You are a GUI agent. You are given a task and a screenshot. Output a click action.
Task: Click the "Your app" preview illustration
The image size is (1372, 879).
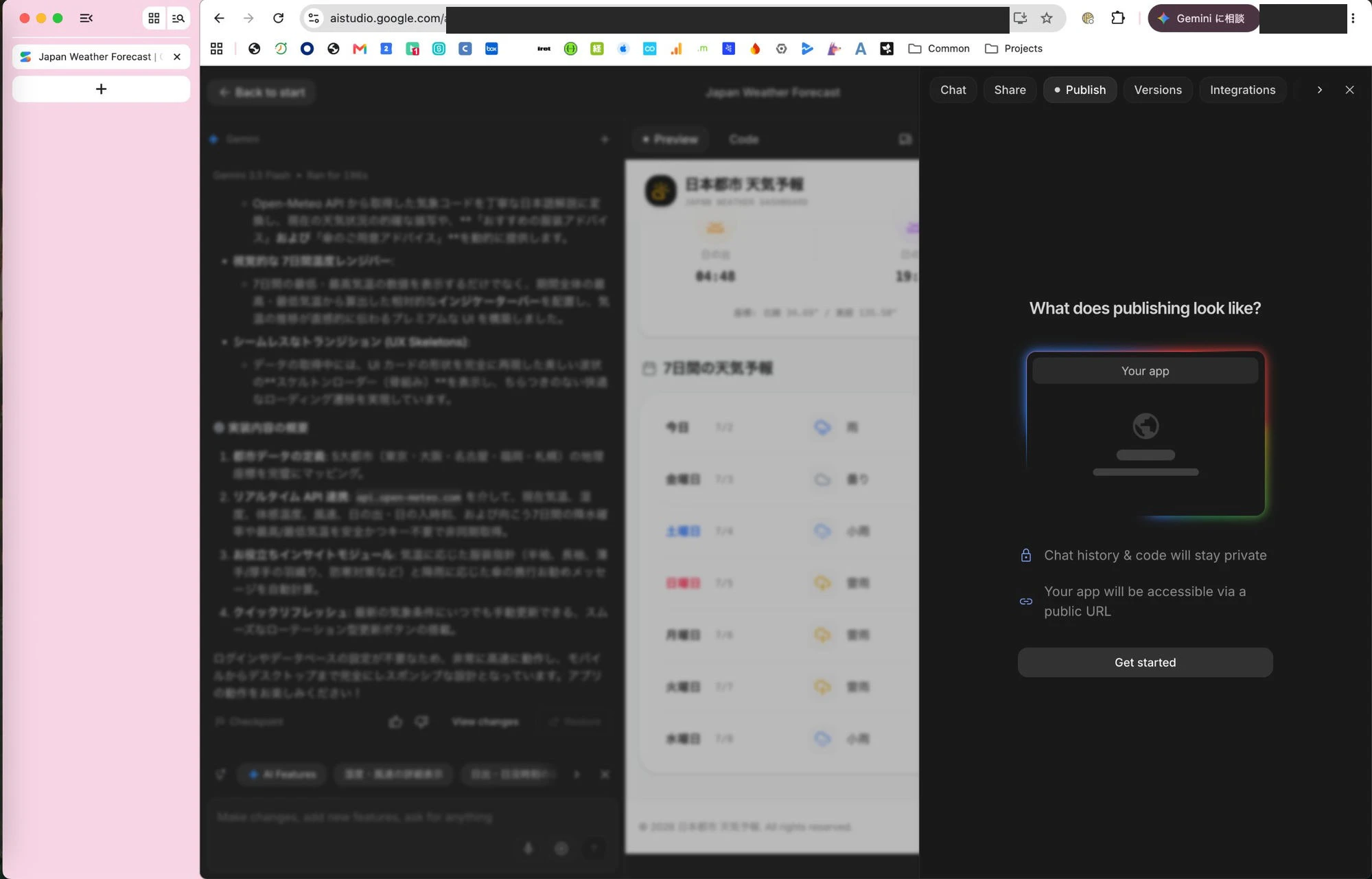[1146, 434]
